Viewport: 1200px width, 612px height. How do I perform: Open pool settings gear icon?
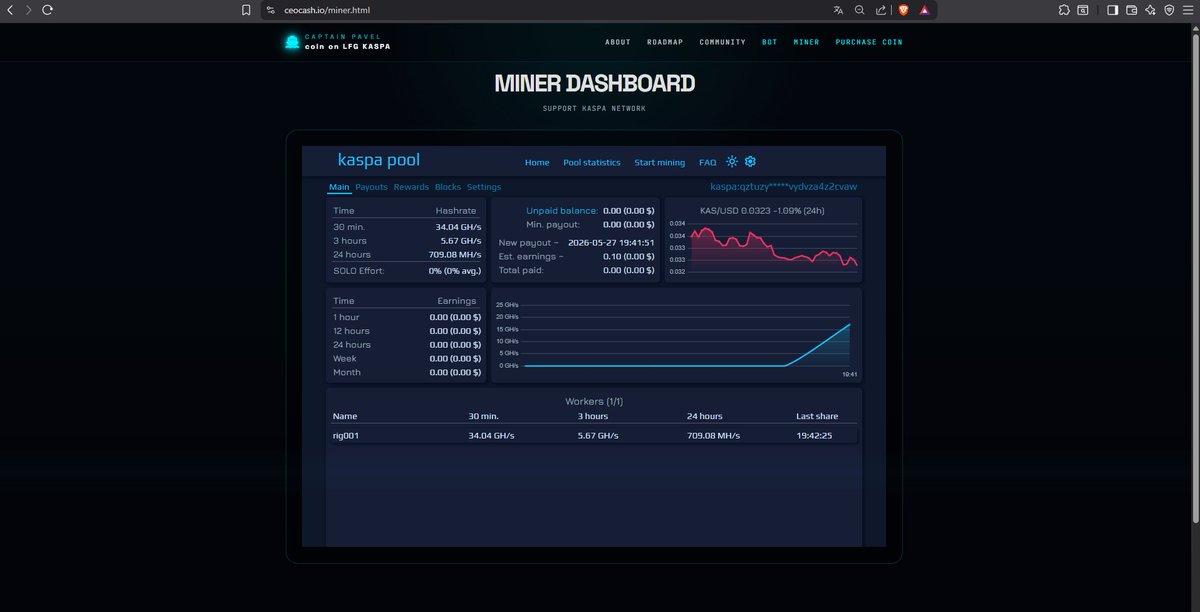[750, 162]
